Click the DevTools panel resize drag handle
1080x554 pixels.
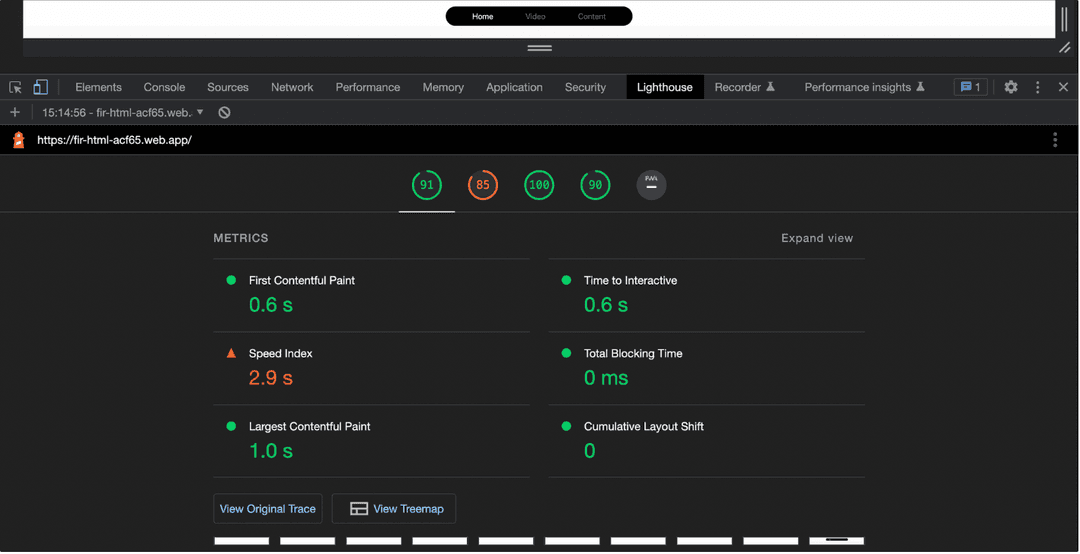[x=540, y=48]
